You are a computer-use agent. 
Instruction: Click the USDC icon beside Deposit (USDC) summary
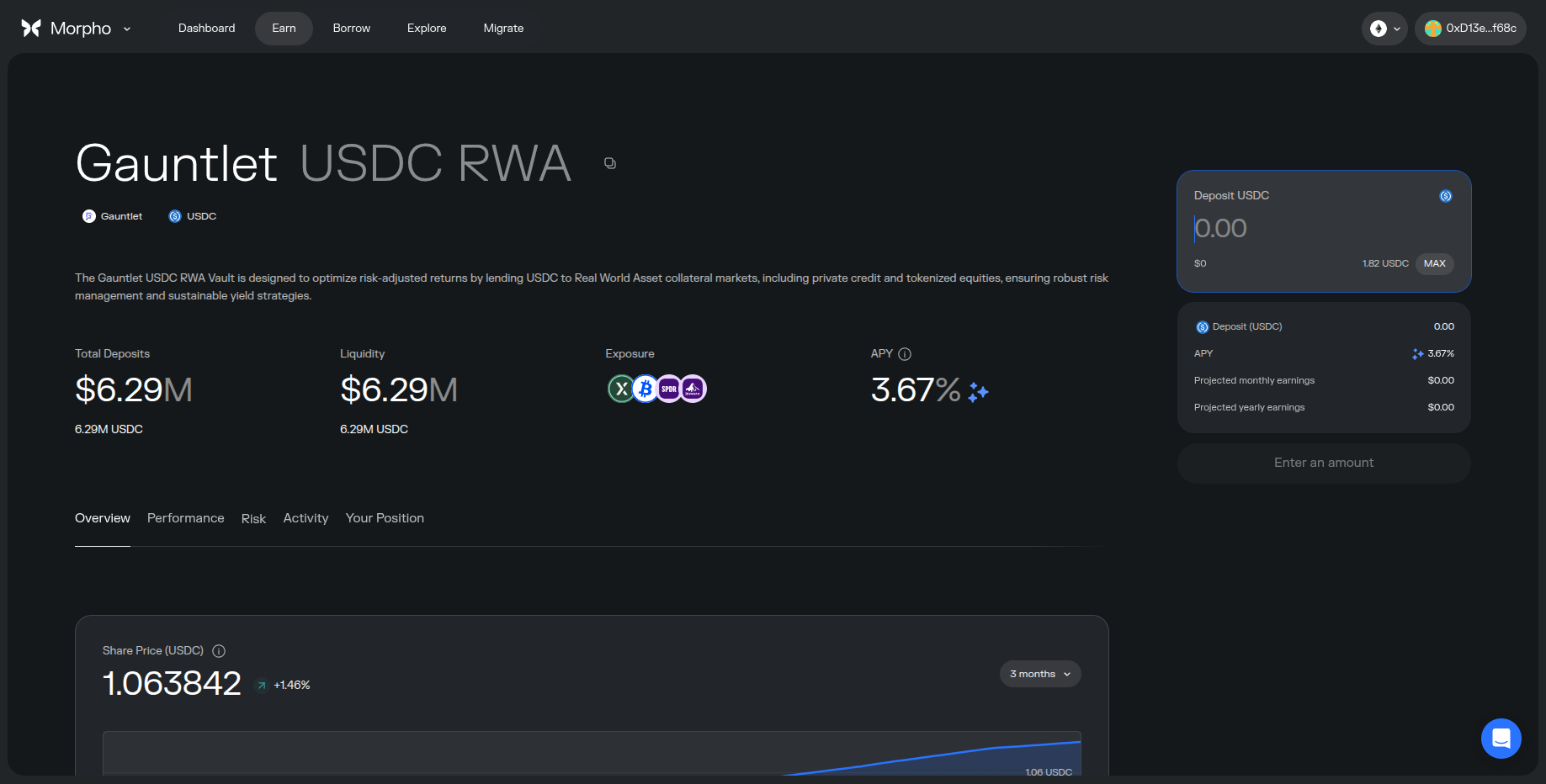click(x=1203, y=327)
